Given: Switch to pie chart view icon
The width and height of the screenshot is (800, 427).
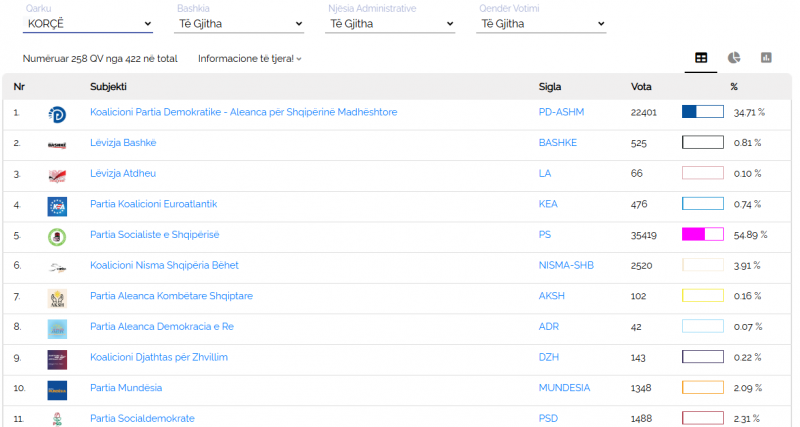Looking at the screenshot, I should coord(734,58).
